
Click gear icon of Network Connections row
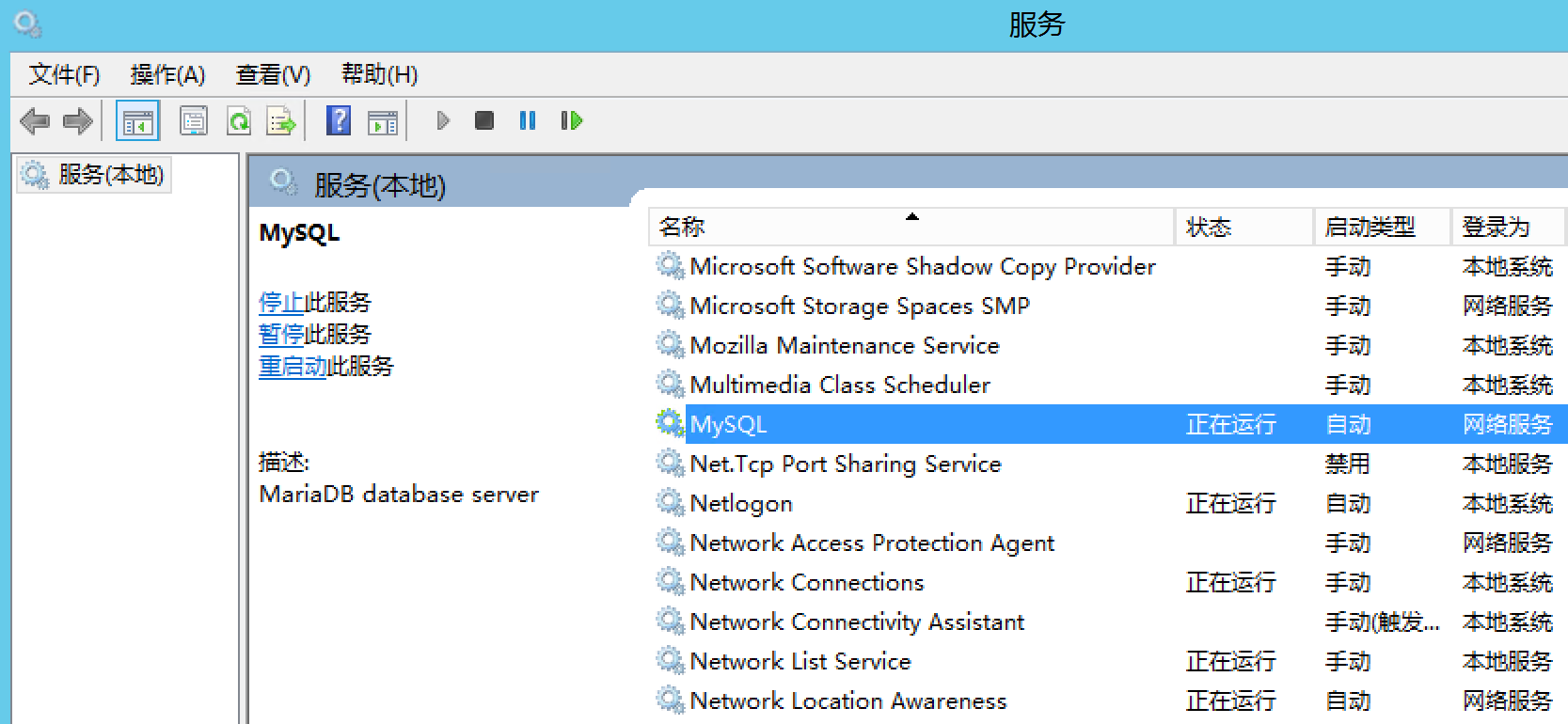(x=670, y=581)
